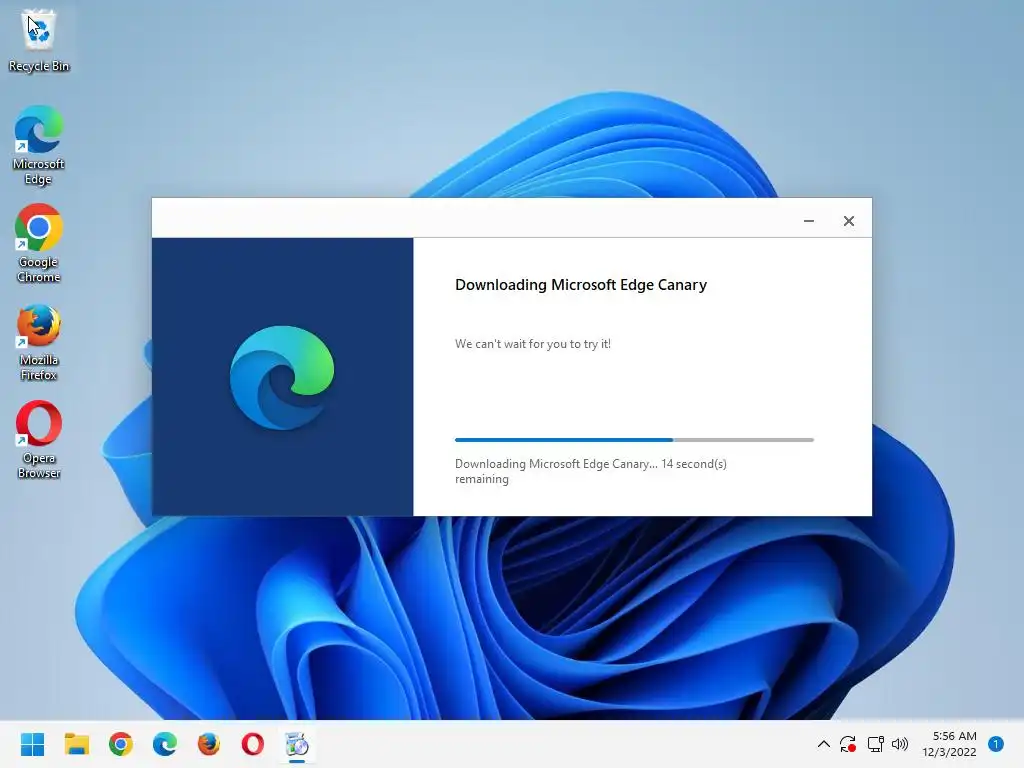1024x768 pixels.
Task: Open the notification badge showing 1
Action: click(x=996, y=744)
